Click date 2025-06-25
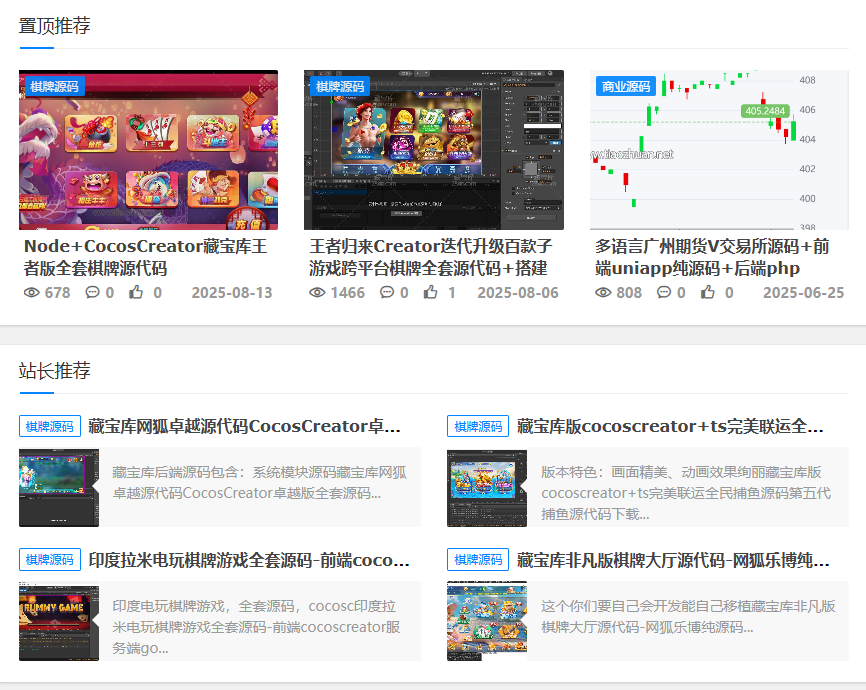Viewport: 866px width, 690px height. coord(804,293)
